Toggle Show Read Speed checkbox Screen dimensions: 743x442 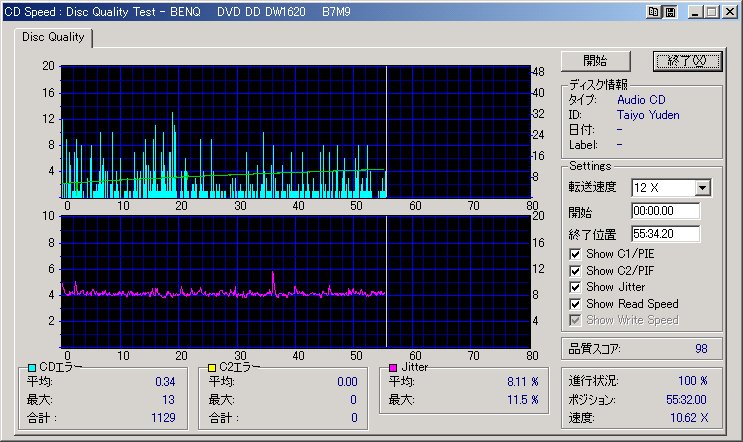tap(575, 303)
